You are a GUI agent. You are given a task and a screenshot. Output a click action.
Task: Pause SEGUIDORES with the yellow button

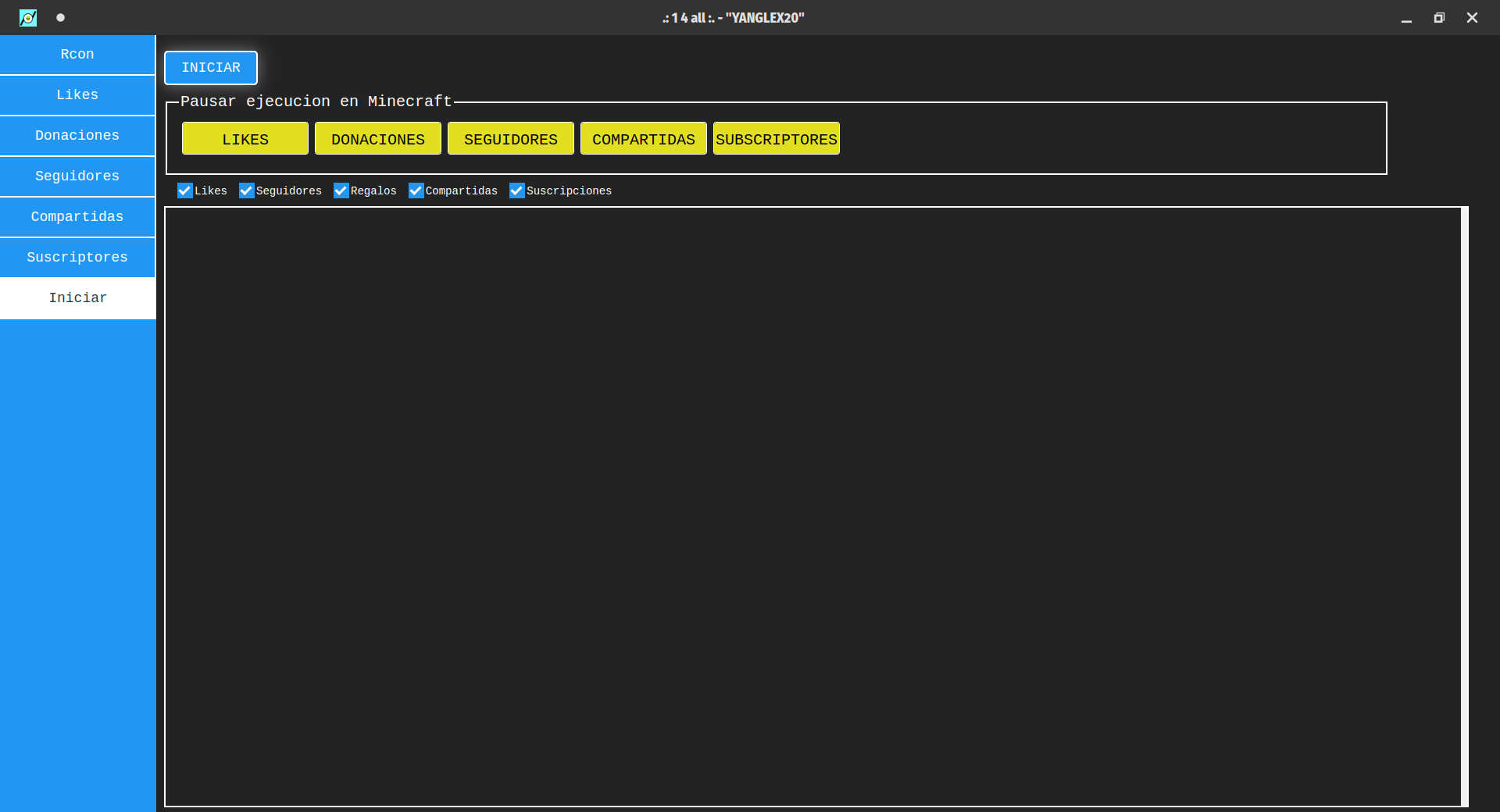point(511,139)
